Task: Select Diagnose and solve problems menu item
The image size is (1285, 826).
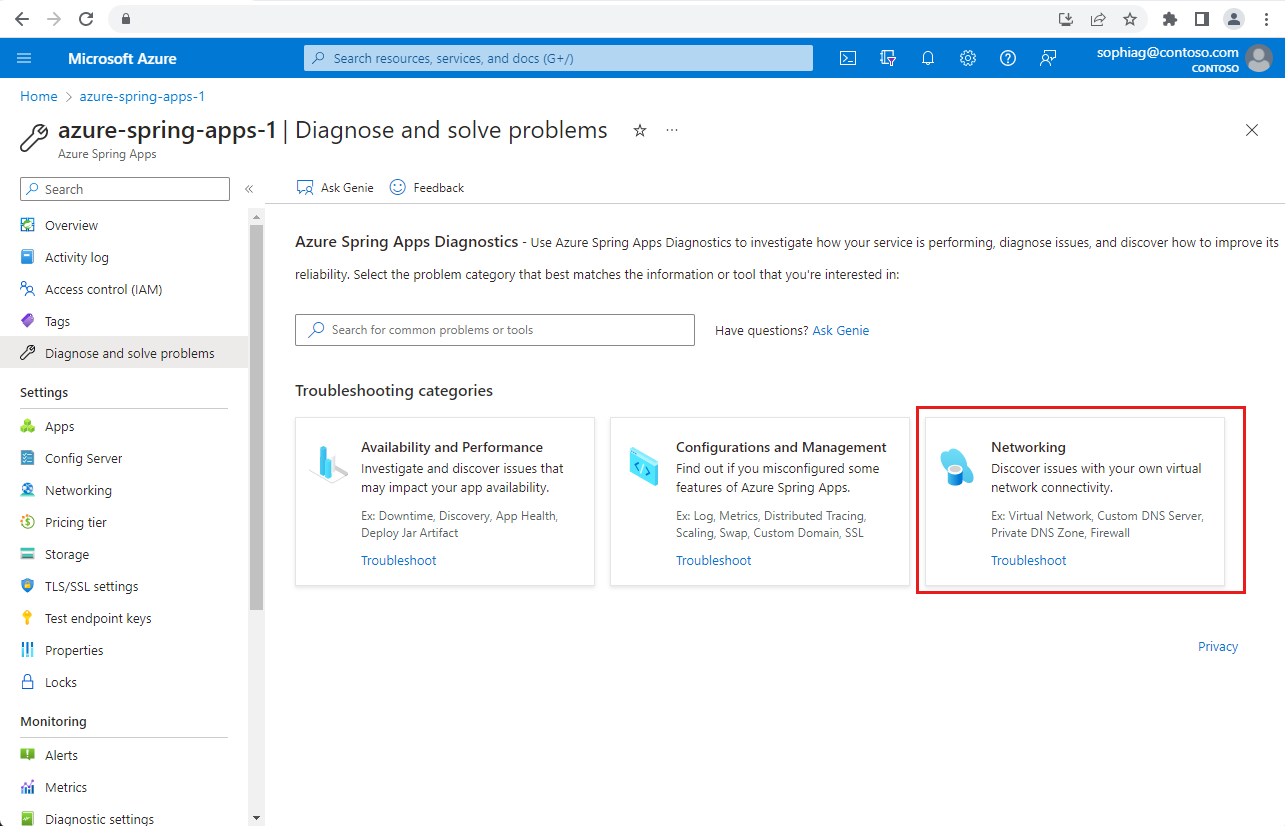Action: coord(124,353)
